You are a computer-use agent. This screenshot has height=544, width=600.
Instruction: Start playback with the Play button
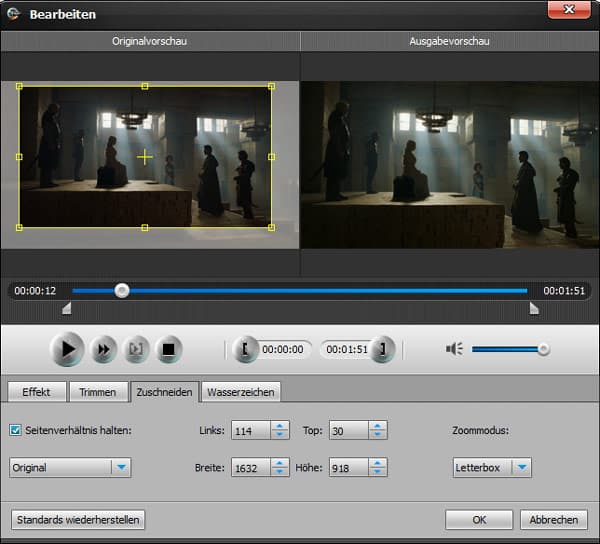pyautogui.click(x=67, y=349)
